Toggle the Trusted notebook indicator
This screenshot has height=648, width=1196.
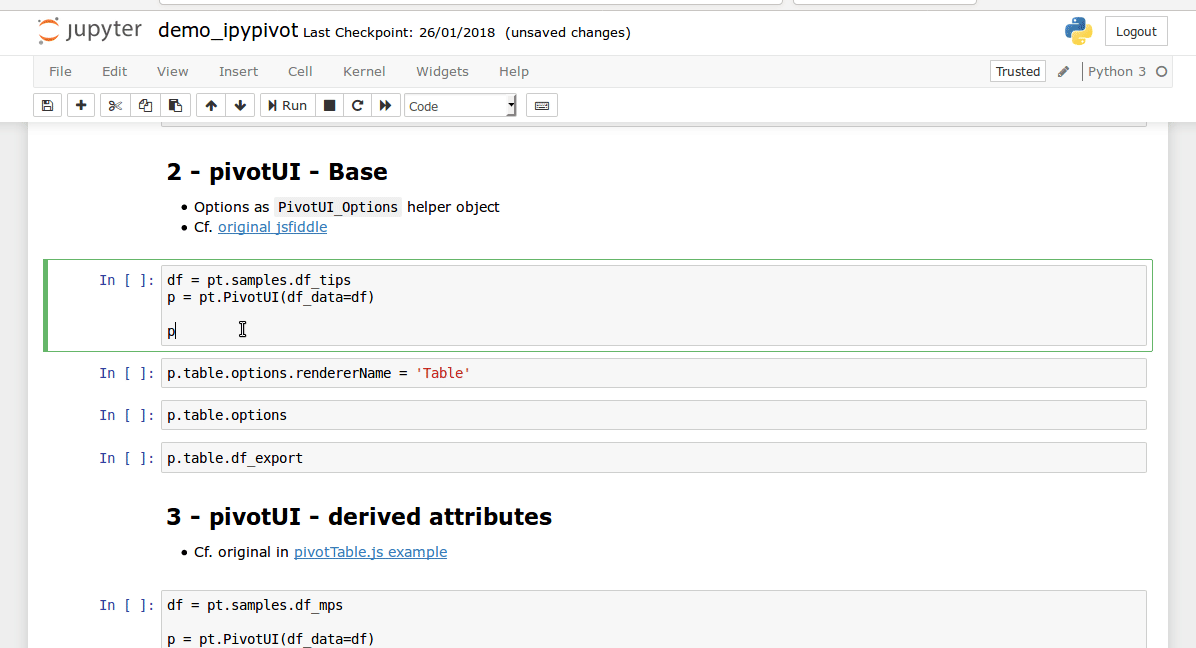tap(1018, 71)
